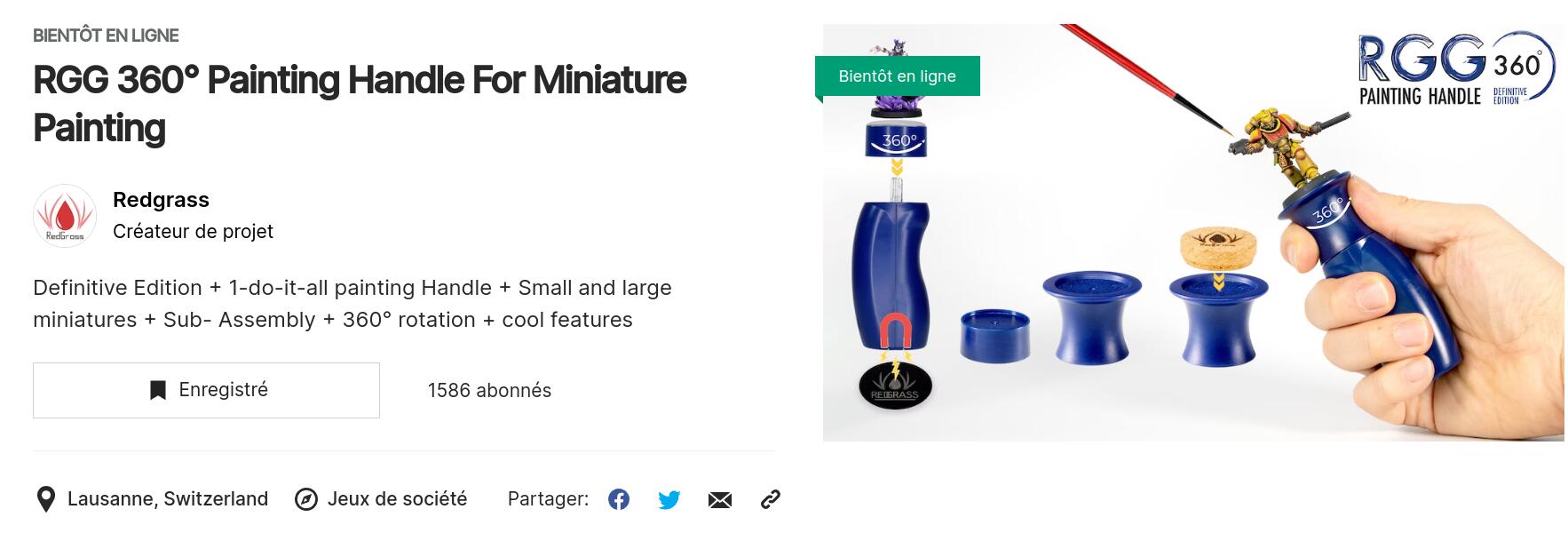Click the green Bientôt en ligne badge
Viewport: 1568px width, 541px height.
click(898, 76)
